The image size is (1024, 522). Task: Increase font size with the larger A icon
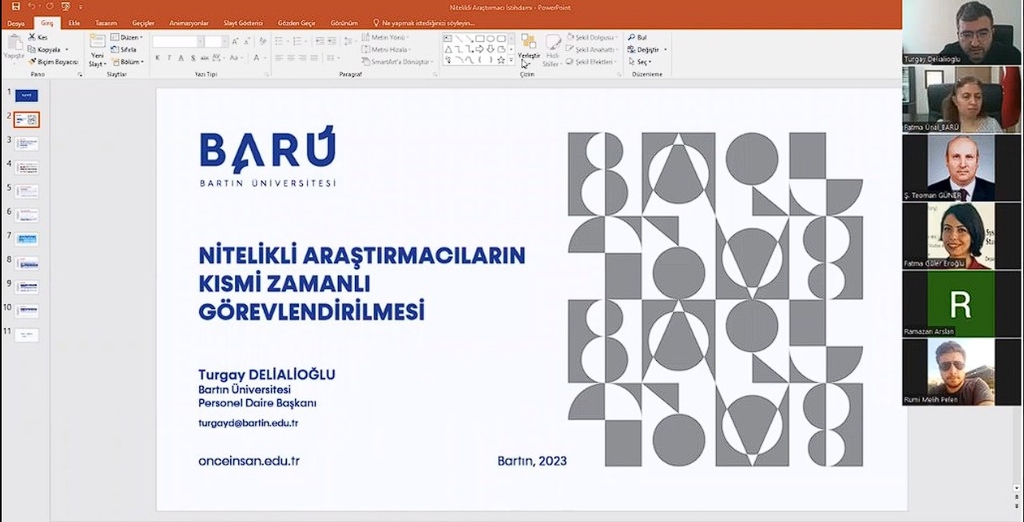coord(235,41)
